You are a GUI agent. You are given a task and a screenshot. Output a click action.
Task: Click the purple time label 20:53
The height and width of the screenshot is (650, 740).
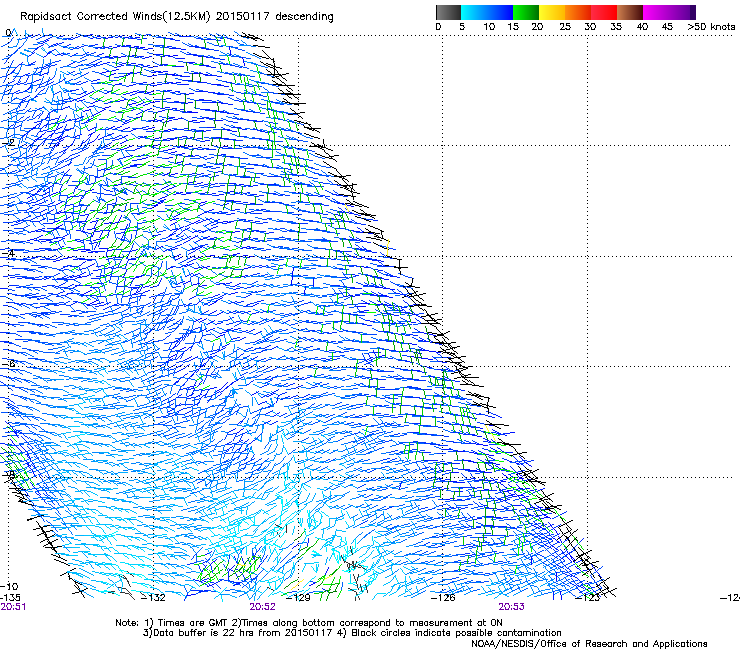[x=512, y=607]
